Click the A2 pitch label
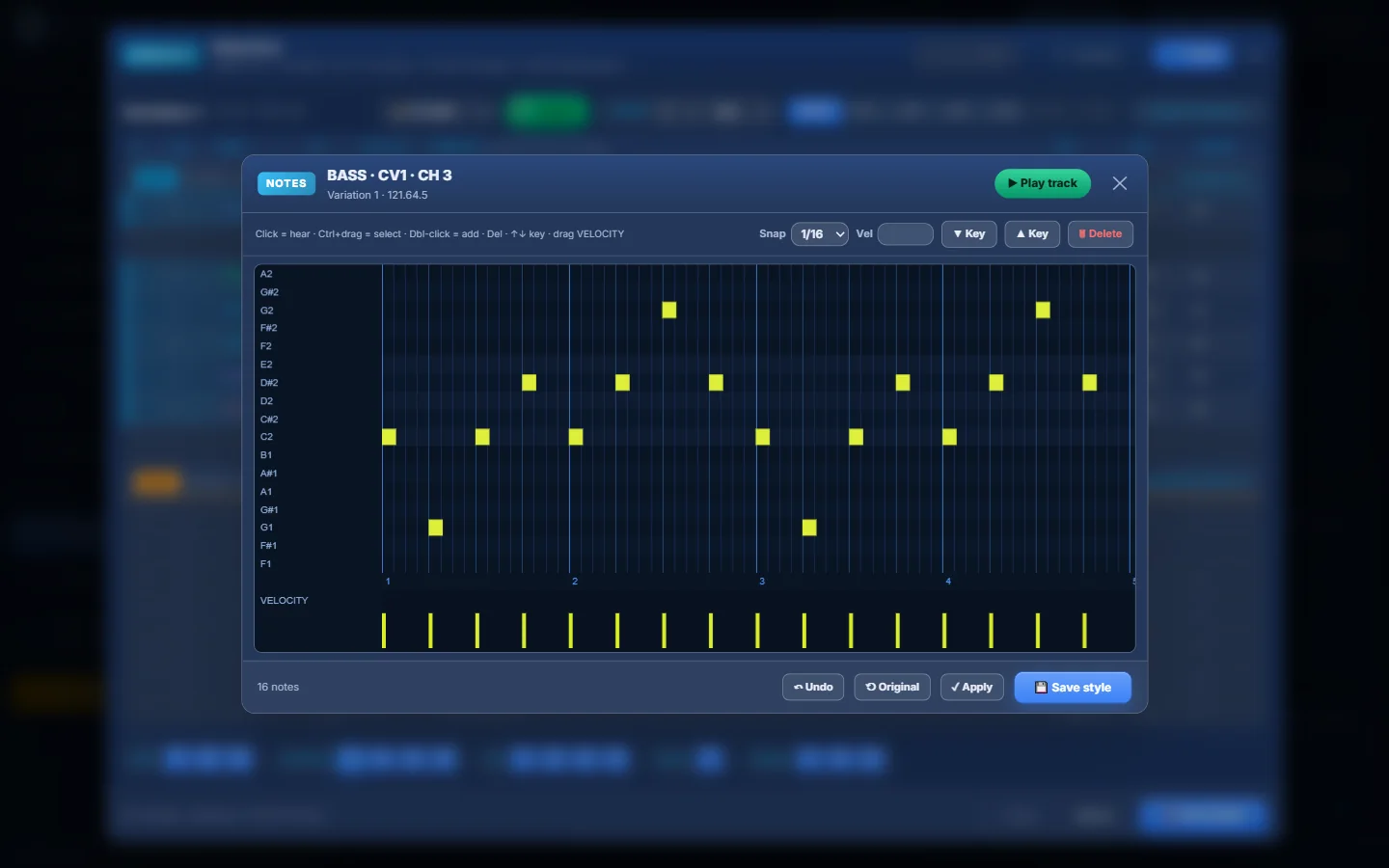Screen dimensions: 1389x868 [266, 274]
